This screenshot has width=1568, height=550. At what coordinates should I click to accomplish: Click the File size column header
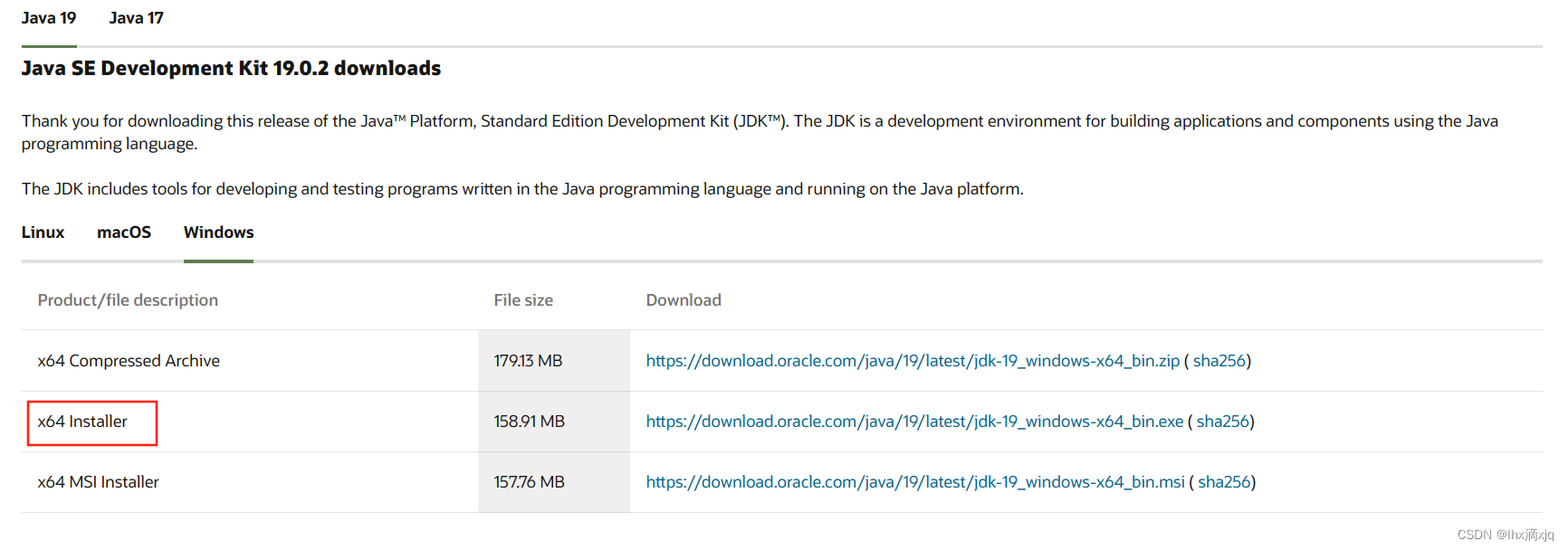(x=523, y=300)
